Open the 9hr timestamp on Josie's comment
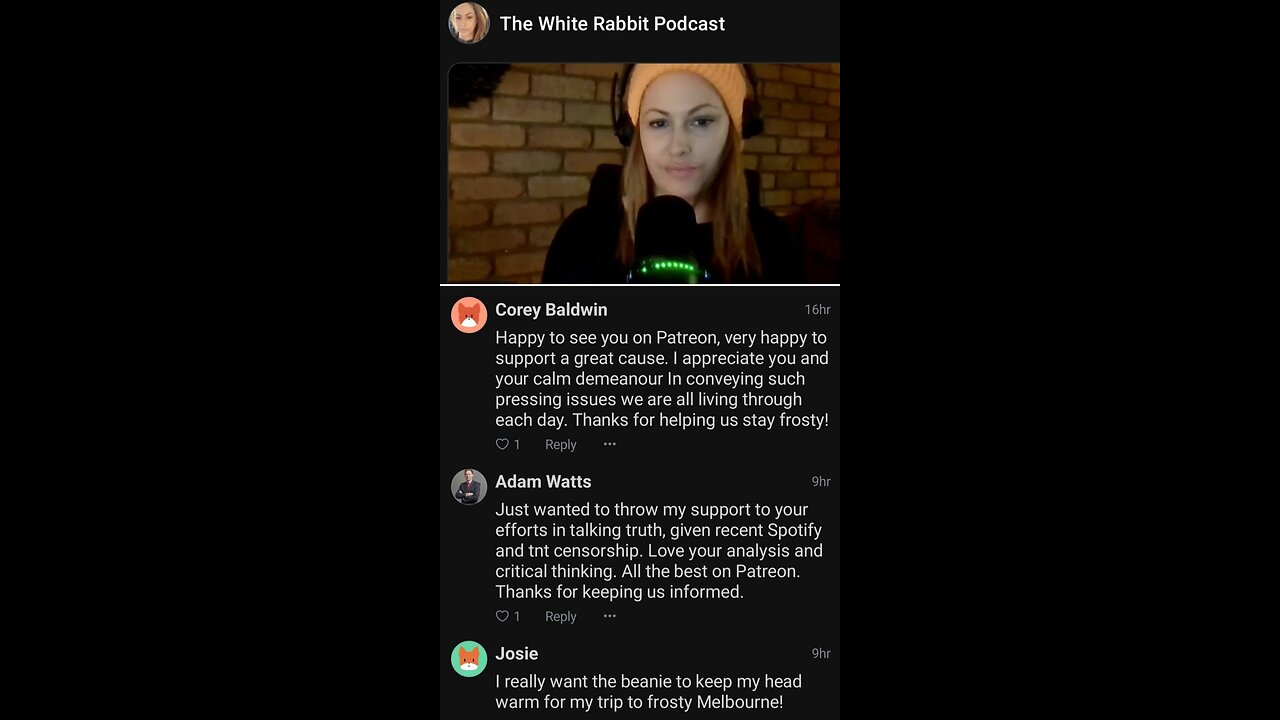 (821, 654)
